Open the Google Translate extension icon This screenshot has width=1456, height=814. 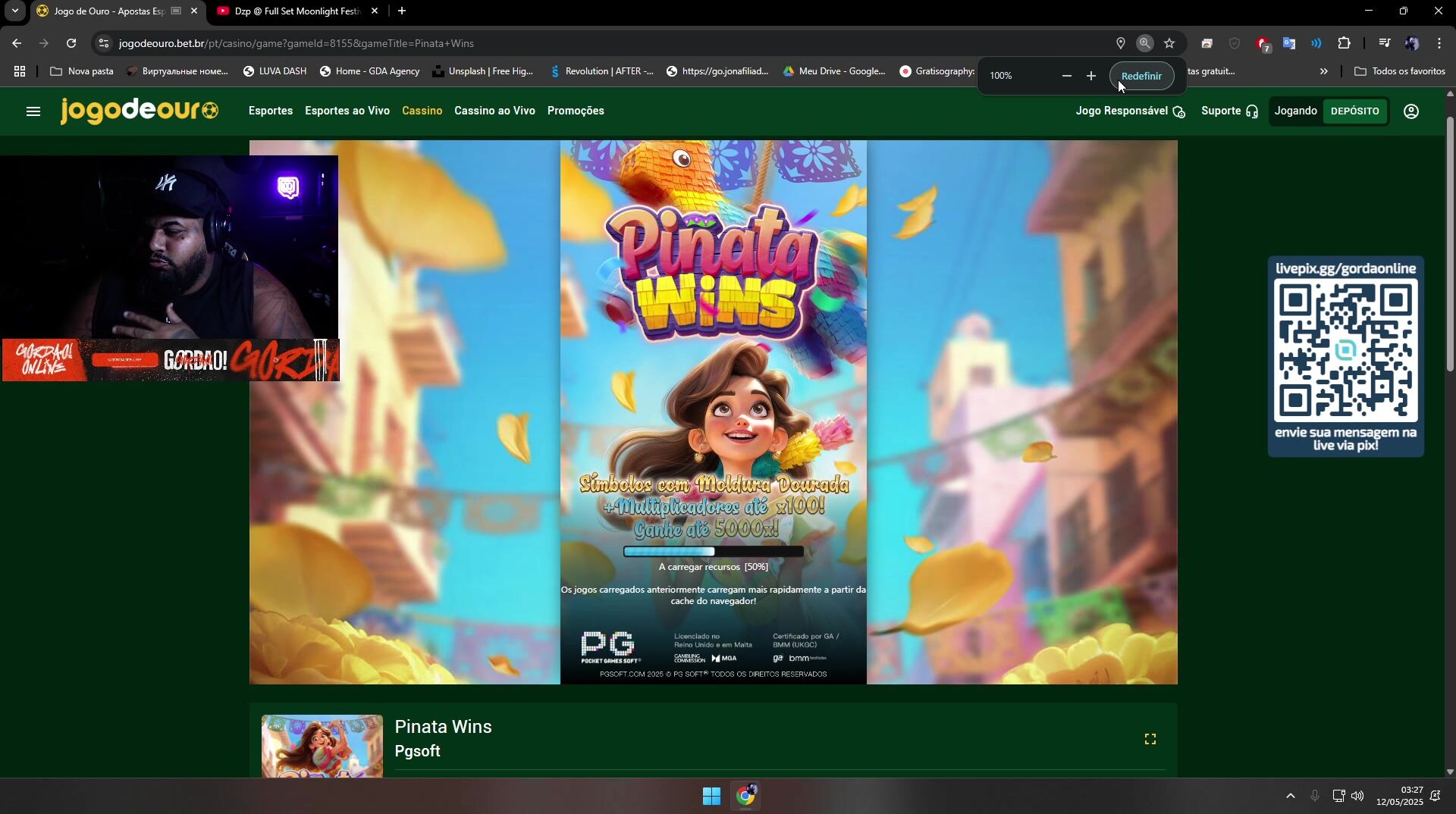point(1288,43)
